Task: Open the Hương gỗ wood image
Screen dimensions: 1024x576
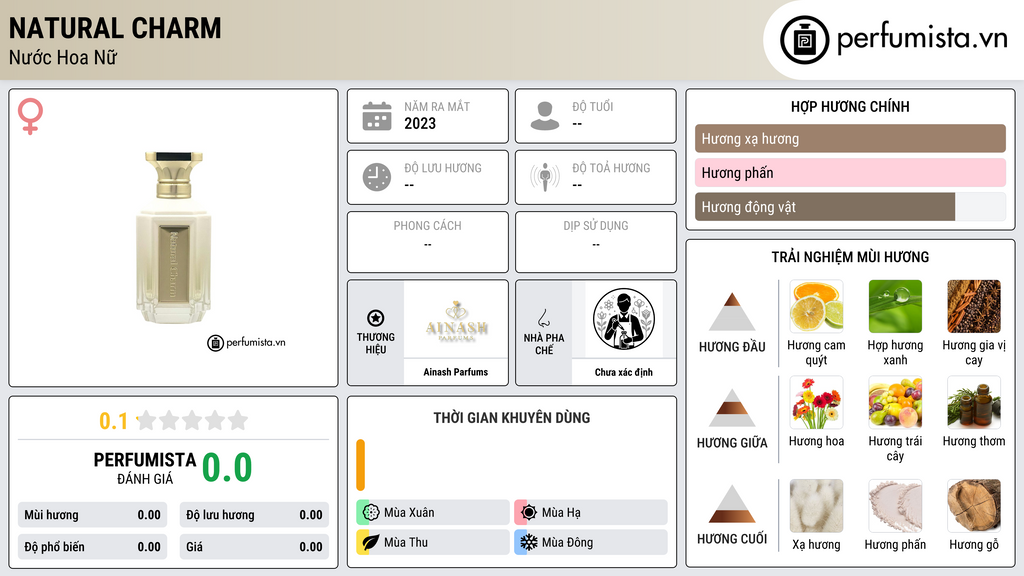Action: [974, 506]
